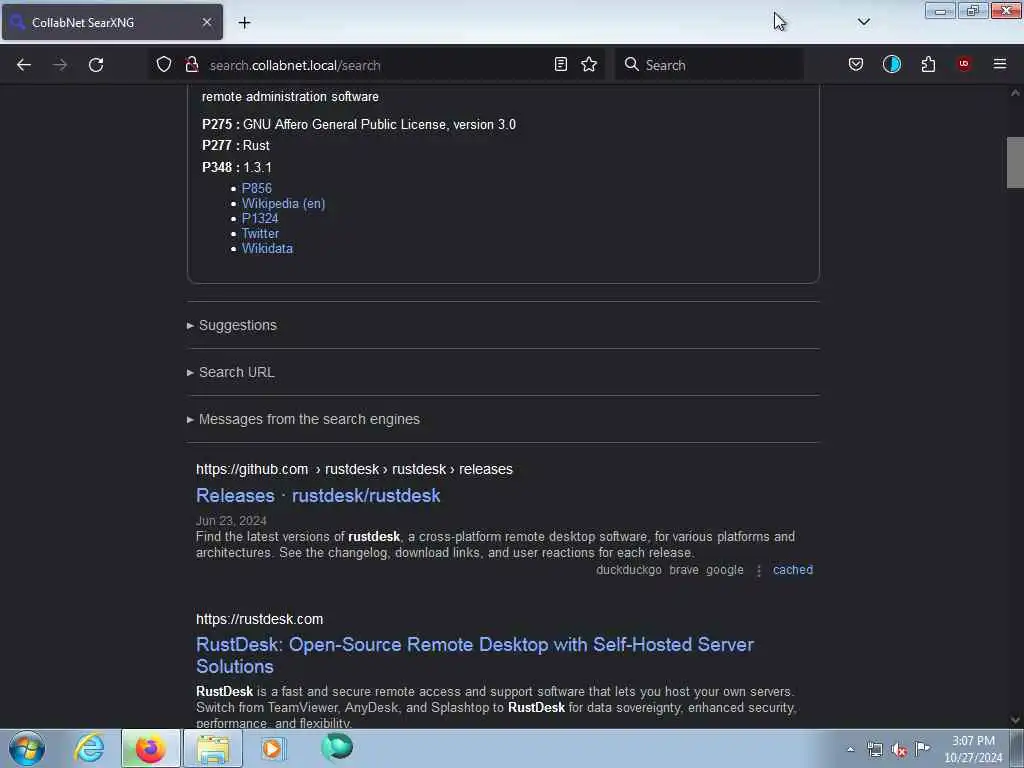Image resolution: width=1024 pixels, height=768 pixels.
Task: Open the Extensions puzzle icon
Action: pos(928,64)
